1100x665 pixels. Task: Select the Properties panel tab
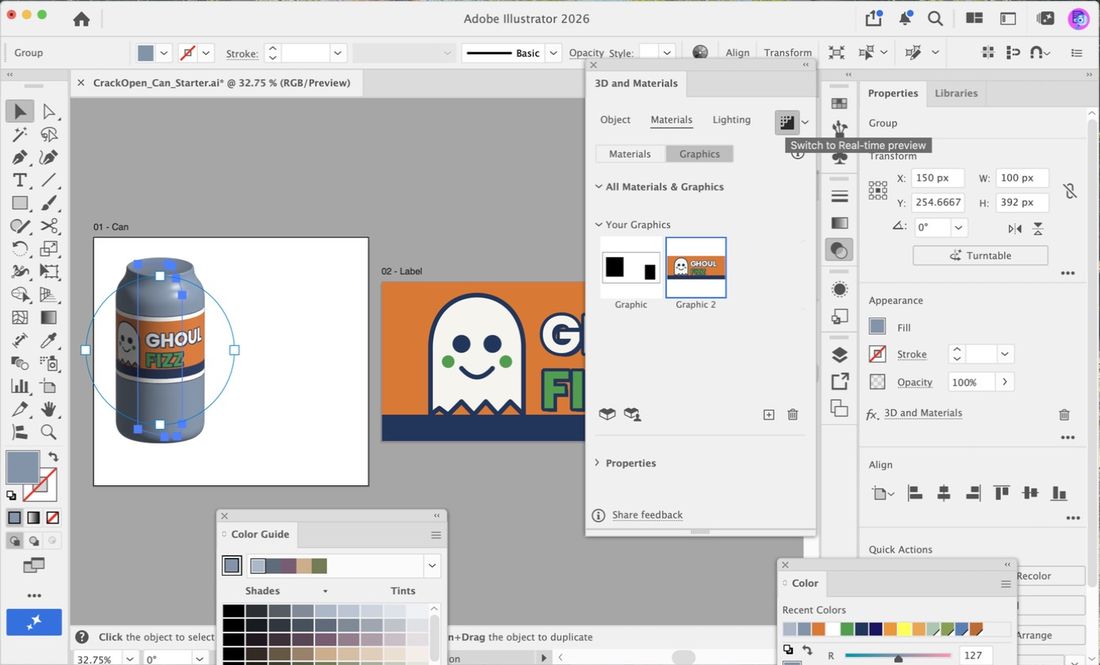pos(892,93)
